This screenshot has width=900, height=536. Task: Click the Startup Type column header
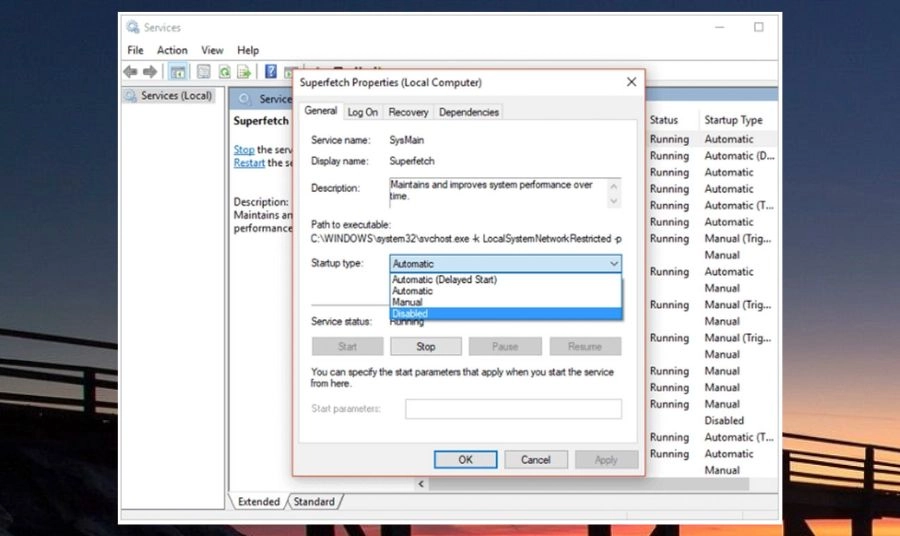tap(734, 120)
